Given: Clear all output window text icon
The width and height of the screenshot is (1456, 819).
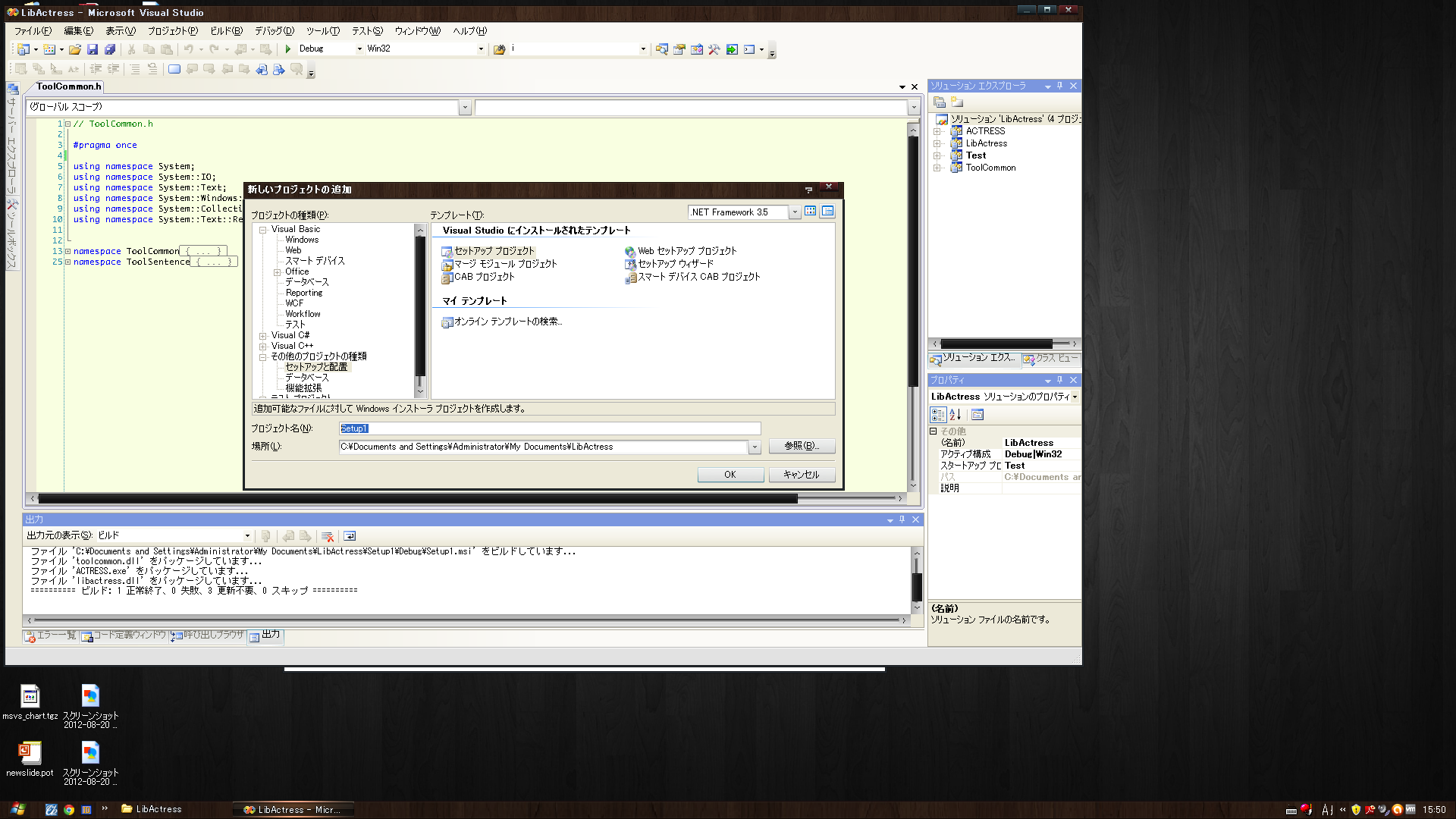Looking at the screenshot, I should (x=328, y=536).
